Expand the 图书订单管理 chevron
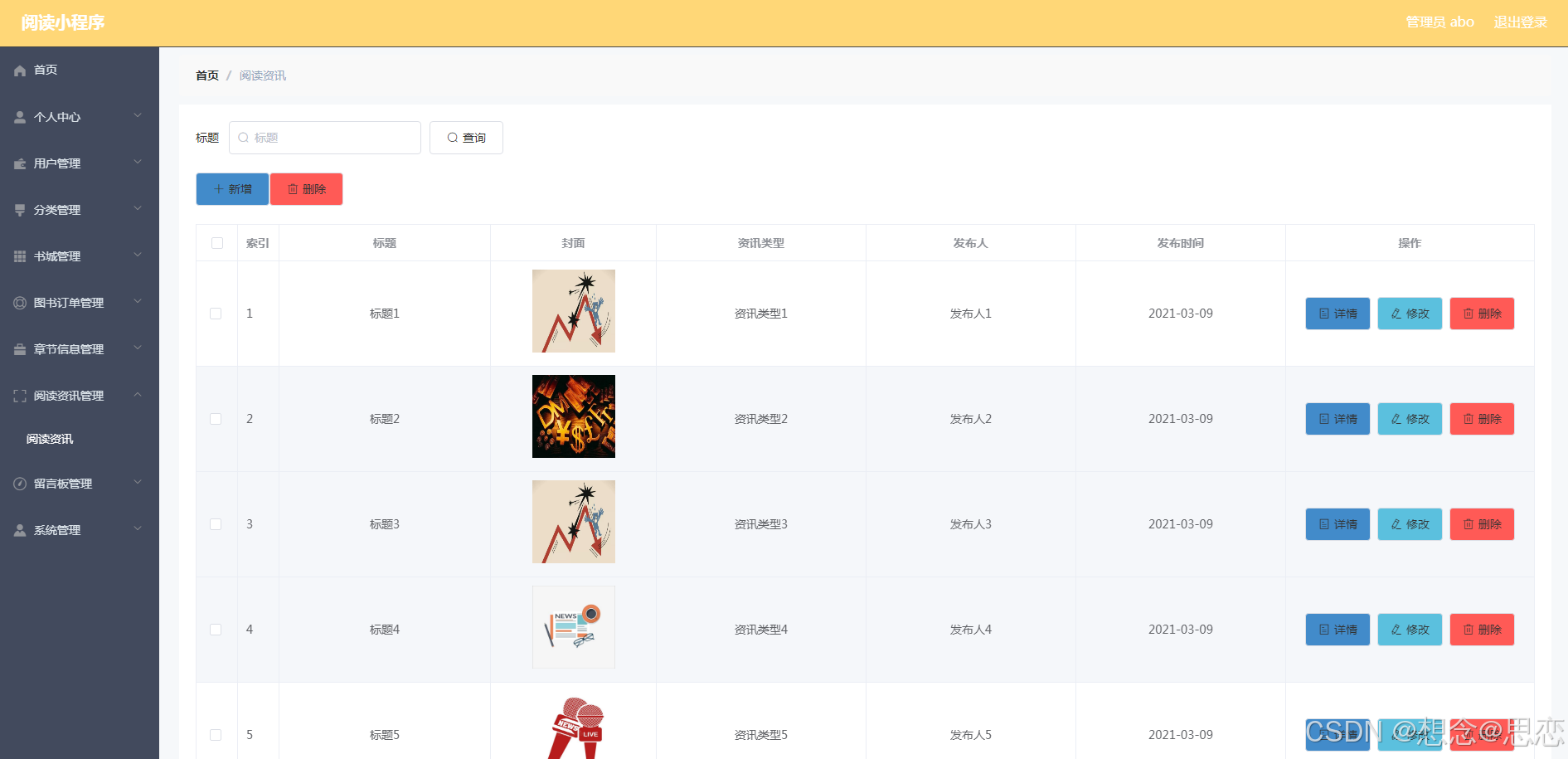This screenshot has height=759, width=1568. pos(138,302)
